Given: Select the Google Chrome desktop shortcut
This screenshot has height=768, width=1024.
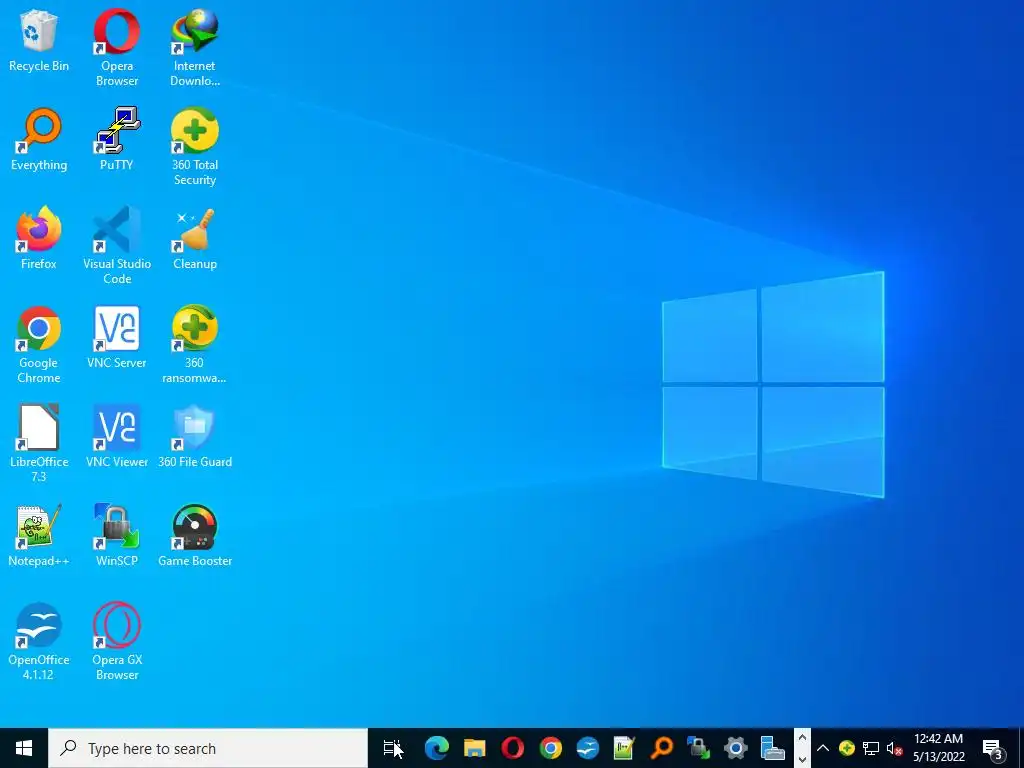Looking at the screenshot, I should tap(39, 345).
